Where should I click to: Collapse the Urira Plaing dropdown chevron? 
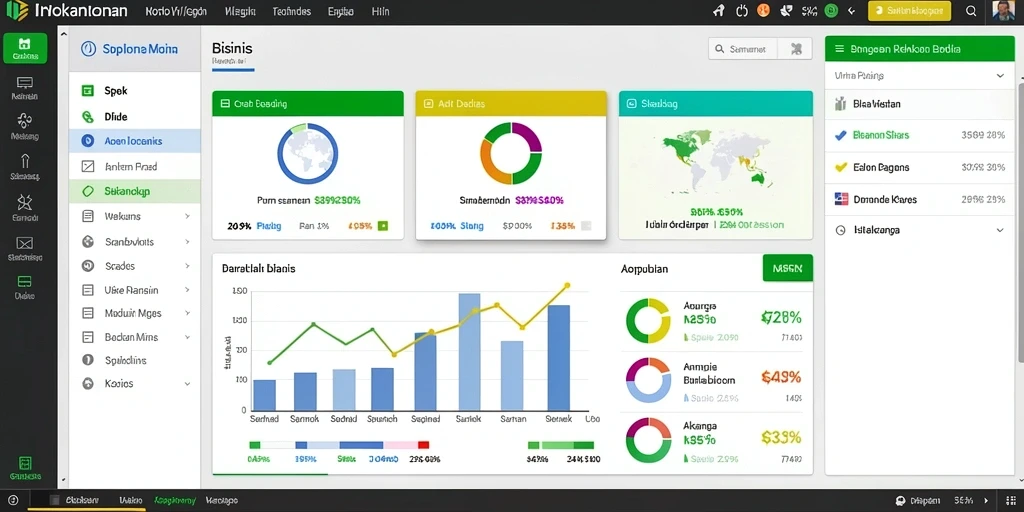click(1000, 76)
